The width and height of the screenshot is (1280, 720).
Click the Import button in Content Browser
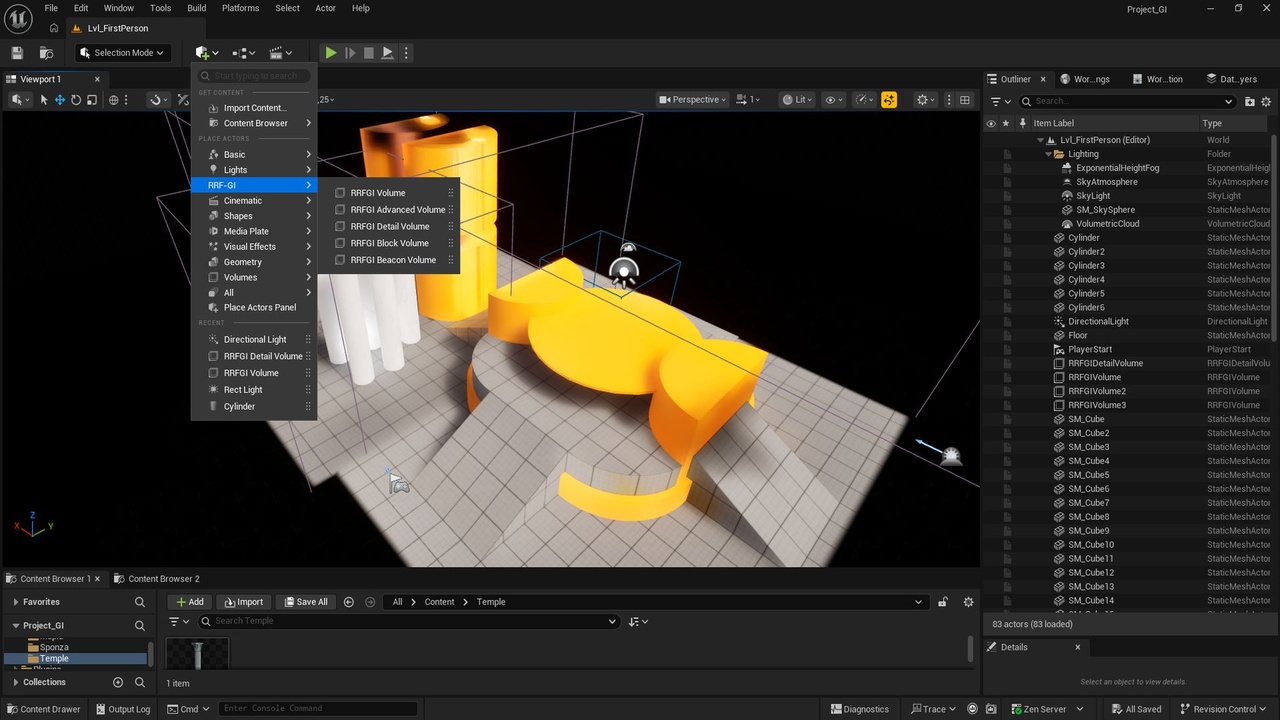click(x=243, y=602)
